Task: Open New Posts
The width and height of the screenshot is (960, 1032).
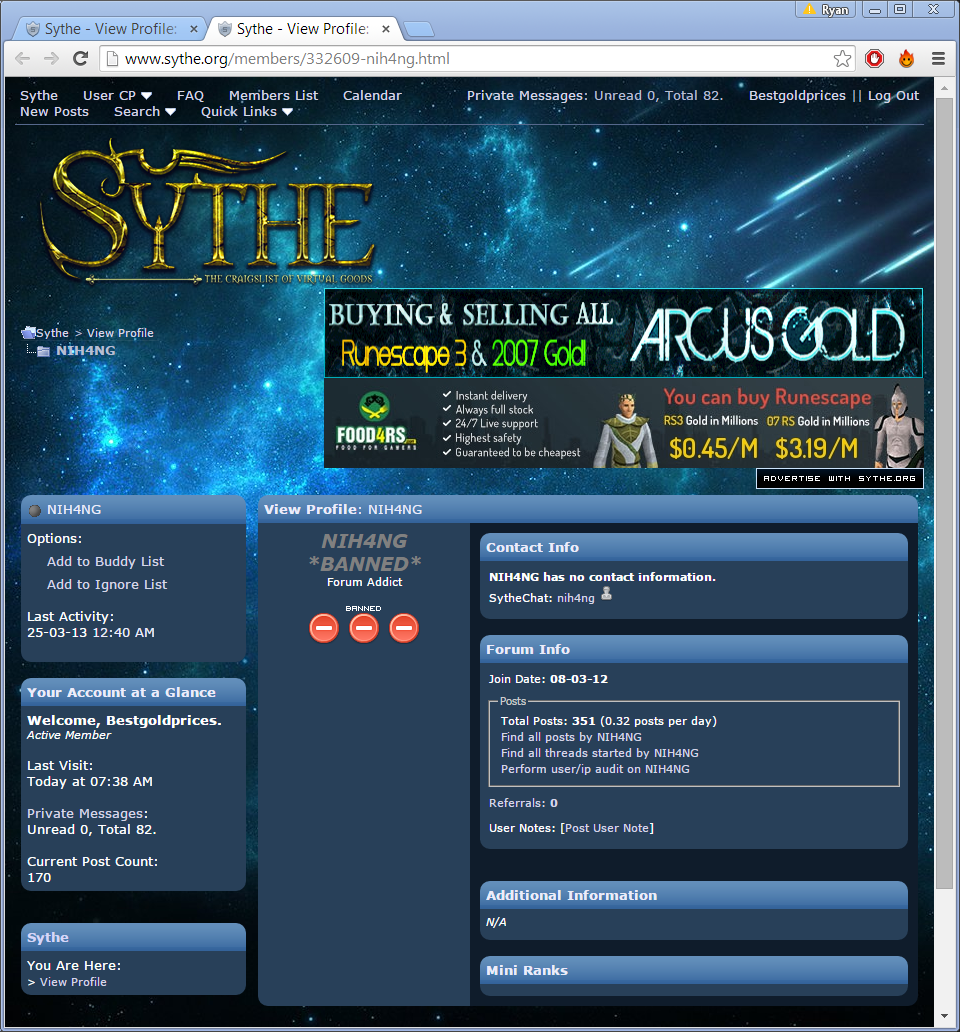Action: (x=54, y=112)
